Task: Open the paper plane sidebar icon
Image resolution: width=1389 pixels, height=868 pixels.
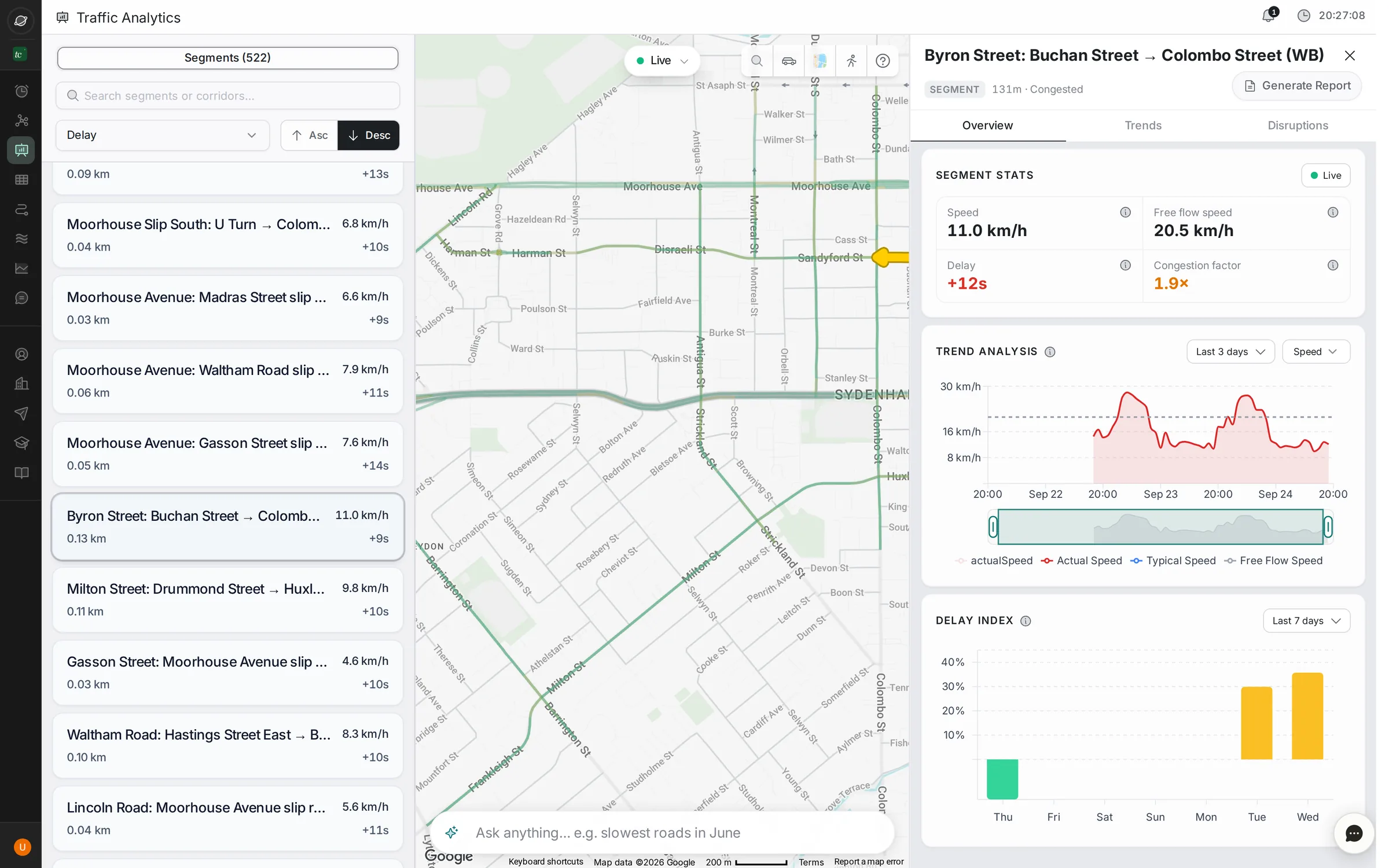Action: click(21, 413)
